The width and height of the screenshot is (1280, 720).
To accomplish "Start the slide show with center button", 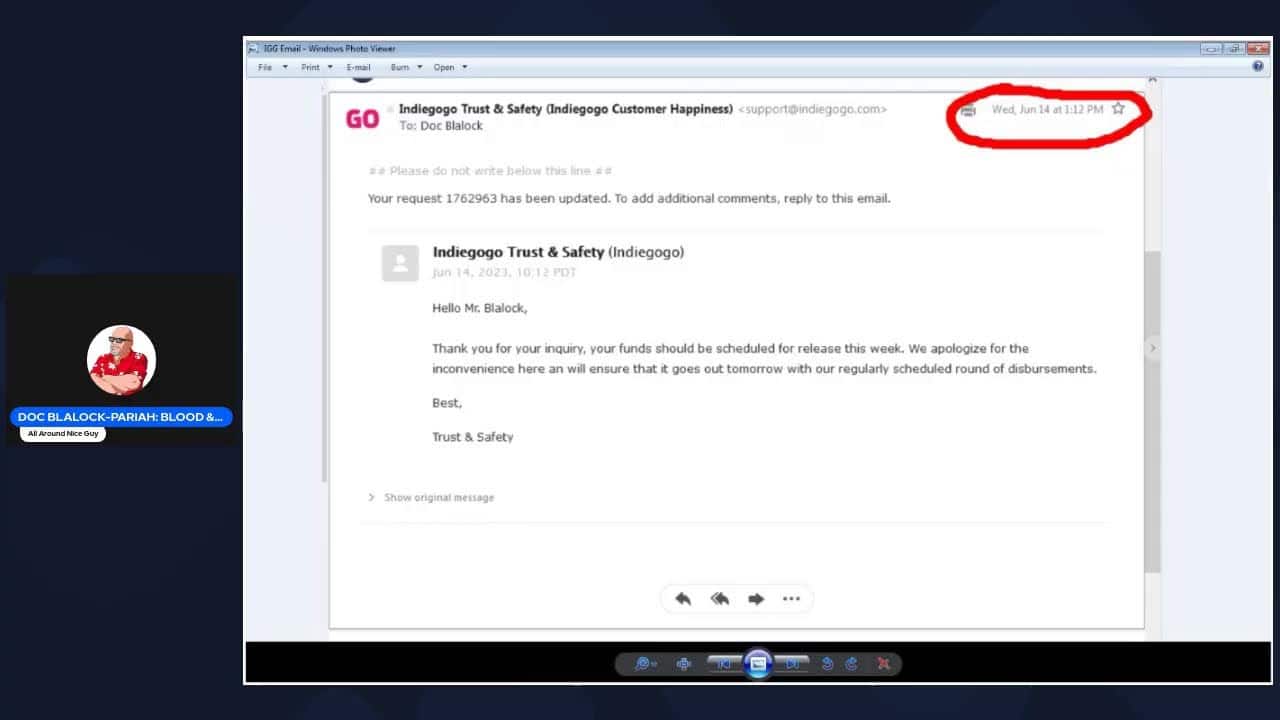I will pyautogui.click(x=758, y=663).
